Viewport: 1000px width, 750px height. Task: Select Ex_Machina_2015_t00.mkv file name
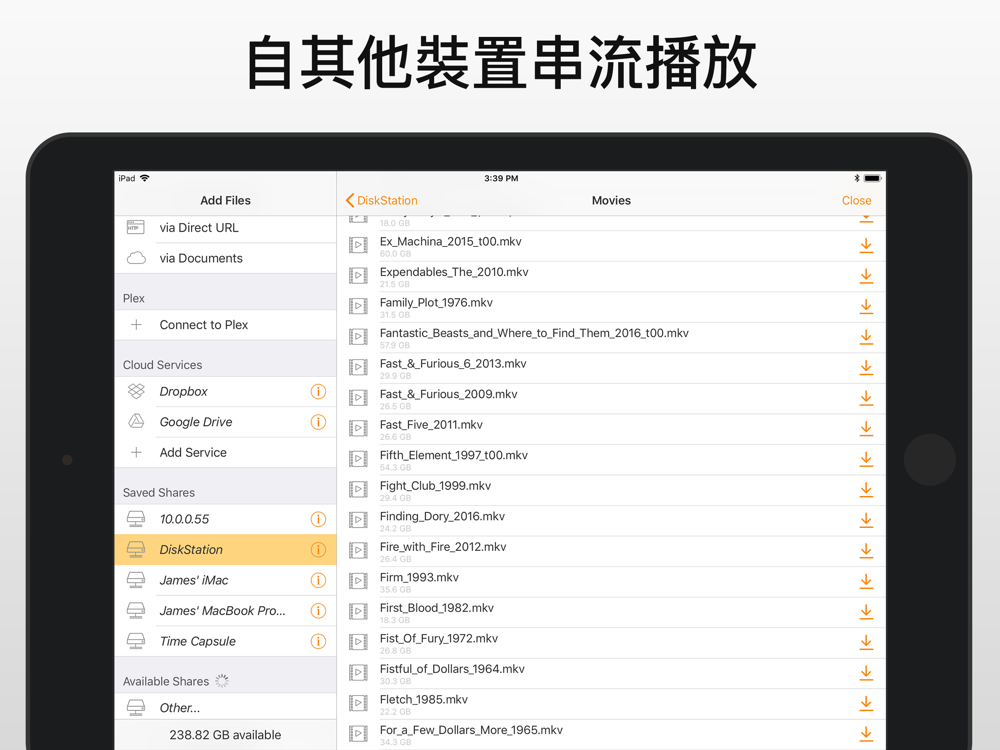click(451, 242)
